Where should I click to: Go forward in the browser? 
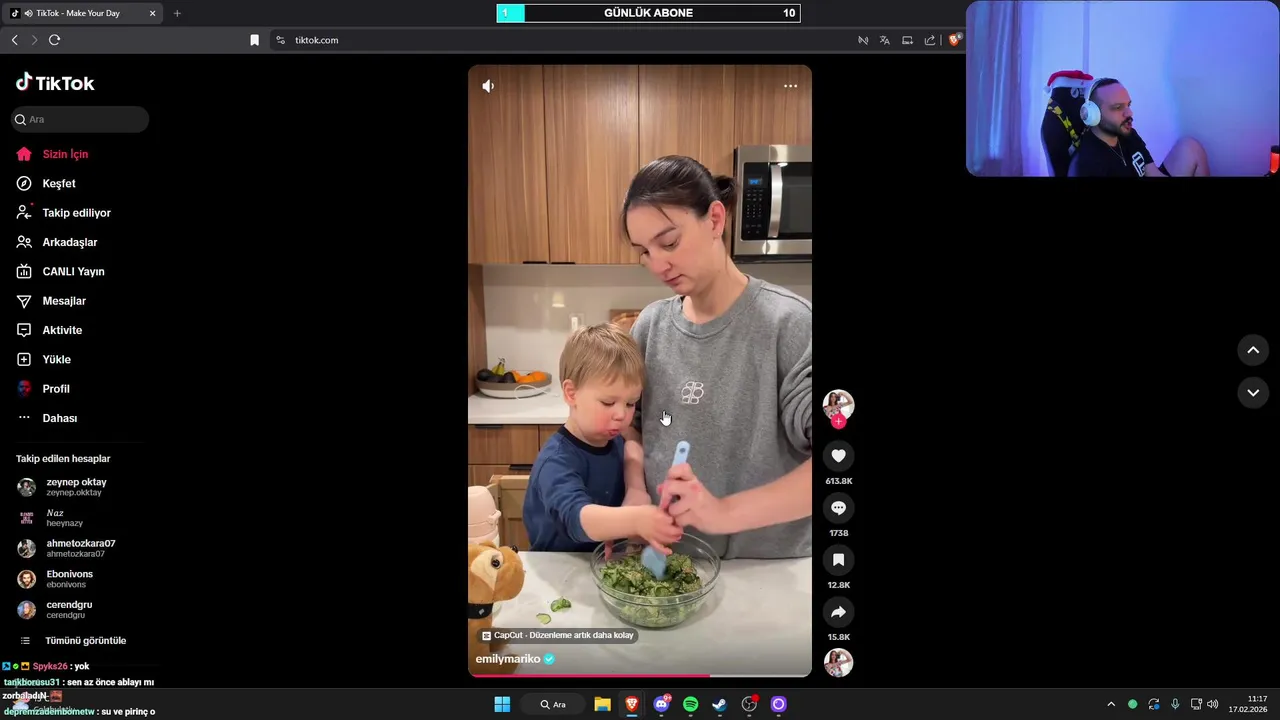(x=34, y=40)
